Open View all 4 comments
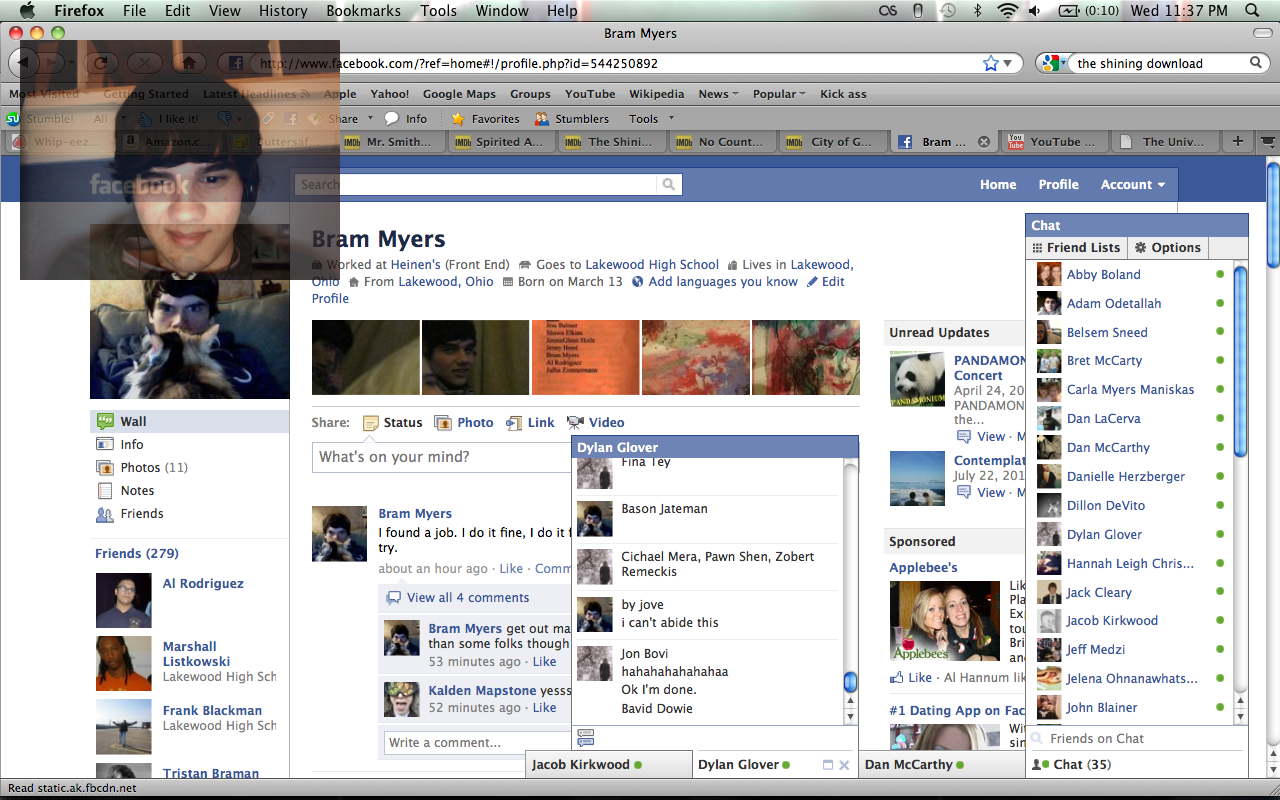The image size is (1280, 800). coord(468,598)
